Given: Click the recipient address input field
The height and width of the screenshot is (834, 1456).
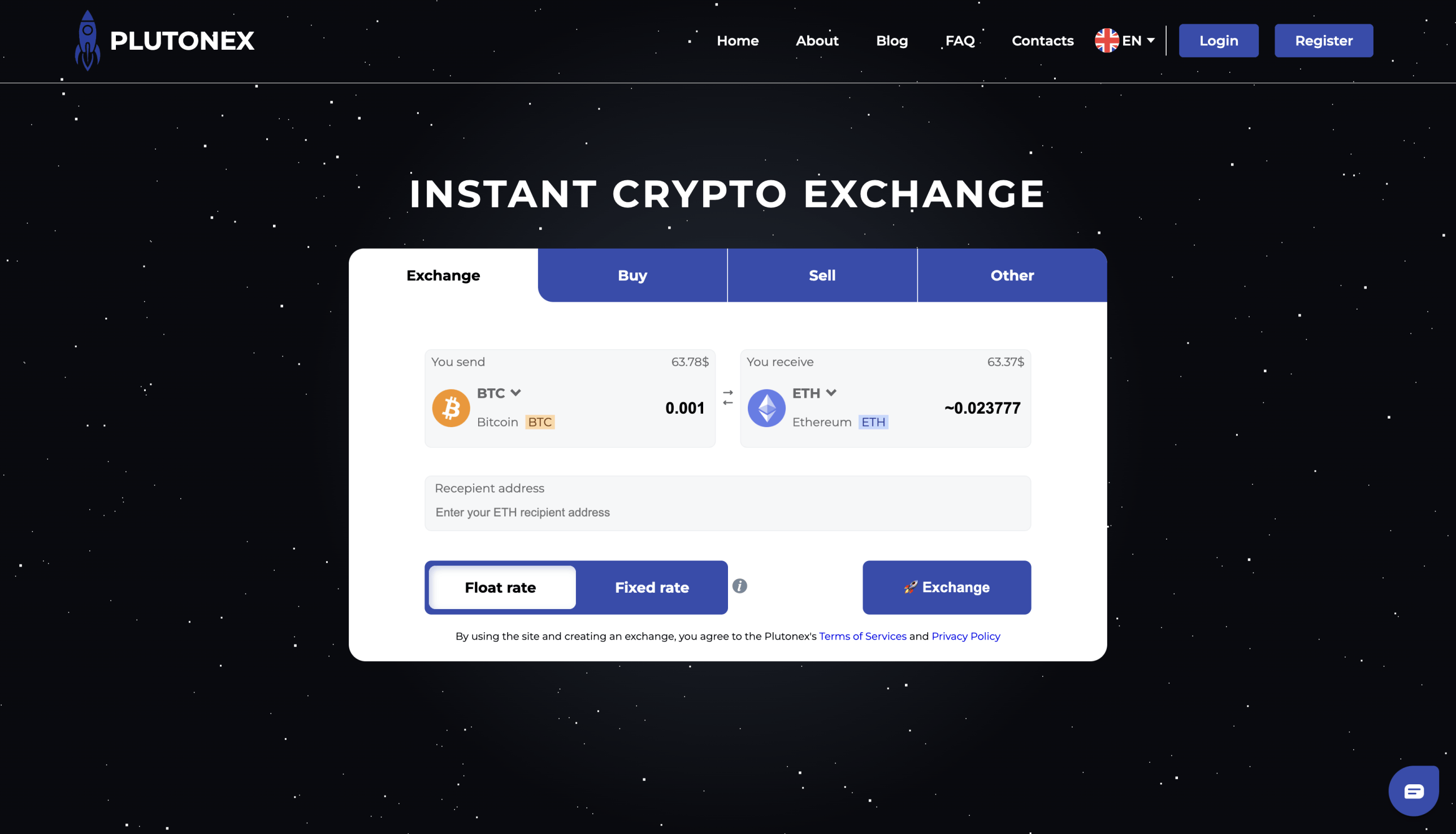Looking at the screenshot, I should click(x=728, y=512).
